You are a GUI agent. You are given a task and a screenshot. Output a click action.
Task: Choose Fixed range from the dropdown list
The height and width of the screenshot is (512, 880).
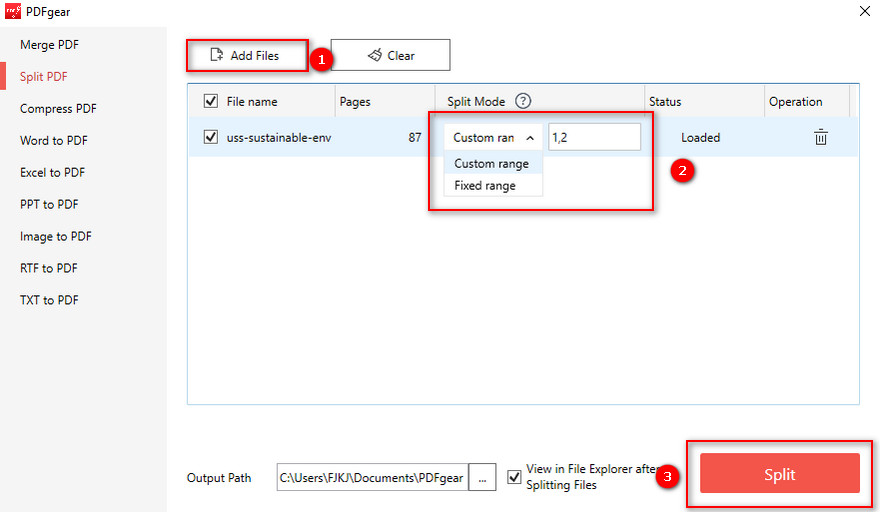point(493,185)
